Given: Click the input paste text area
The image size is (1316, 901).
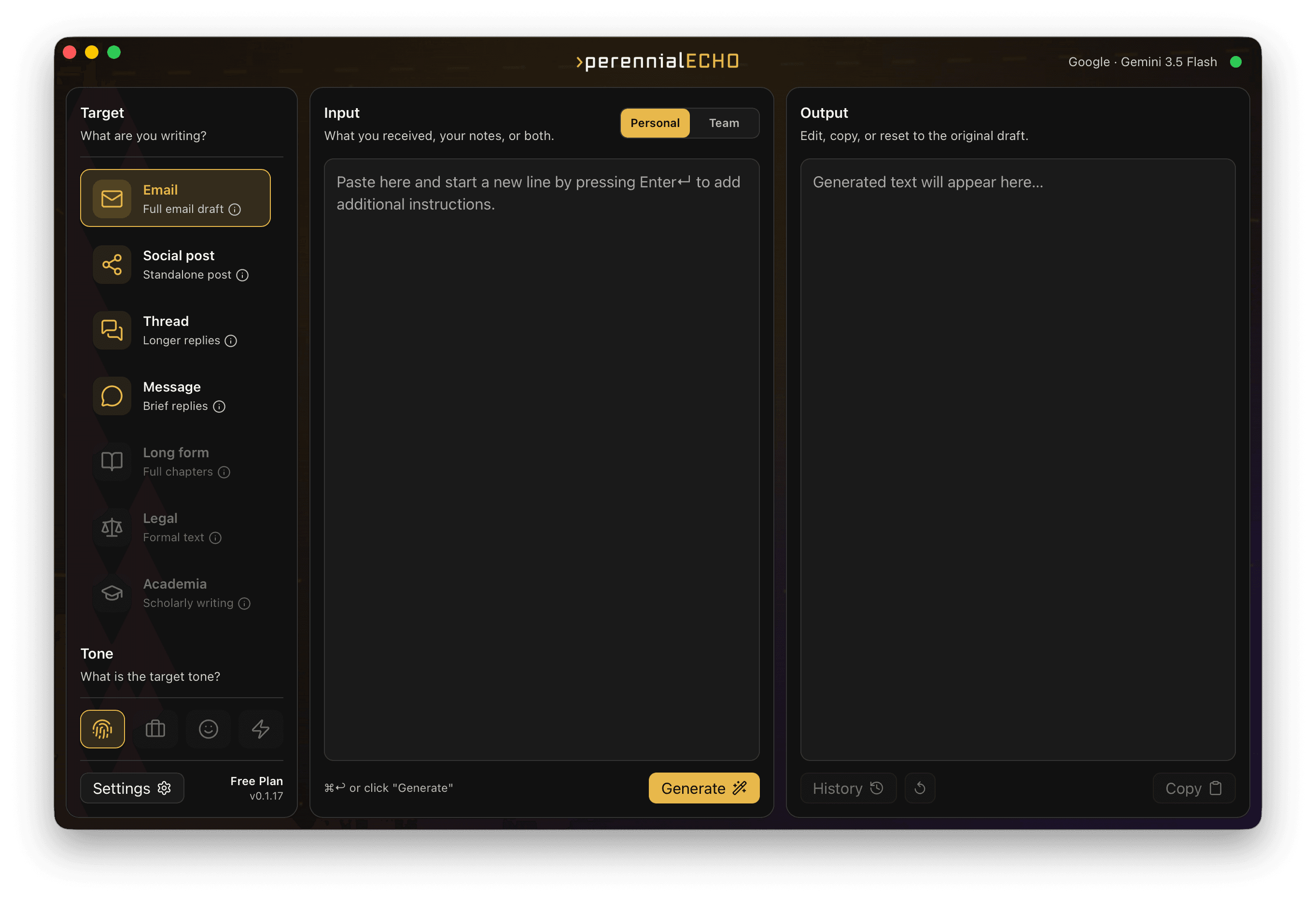Looking at the screenshot, I should coord(541,459).
